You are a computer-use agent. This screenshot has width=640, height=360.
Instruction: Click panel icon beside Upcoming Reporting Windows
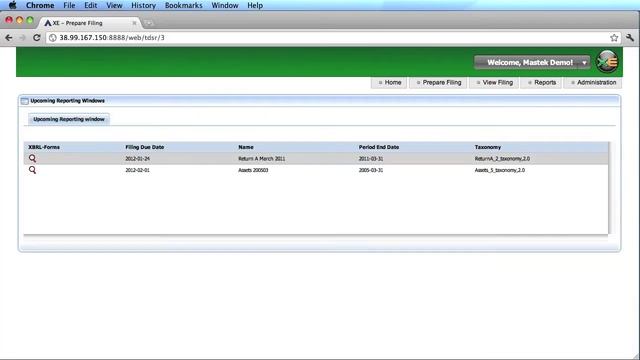[x=24, y=101]
